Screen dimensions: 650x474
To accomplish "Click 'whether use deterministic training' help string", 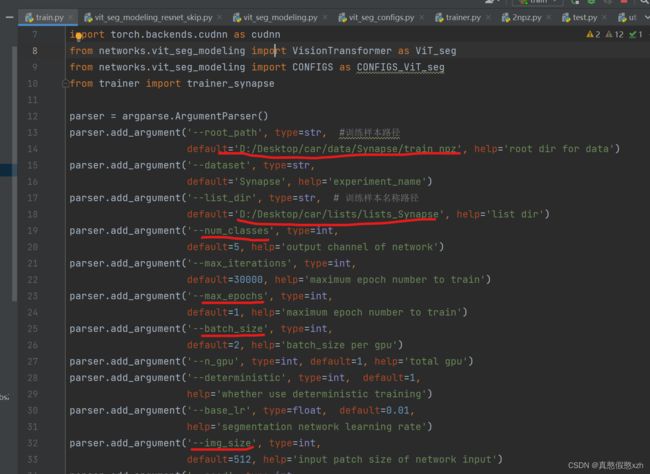I will click(x=324, y=394).
